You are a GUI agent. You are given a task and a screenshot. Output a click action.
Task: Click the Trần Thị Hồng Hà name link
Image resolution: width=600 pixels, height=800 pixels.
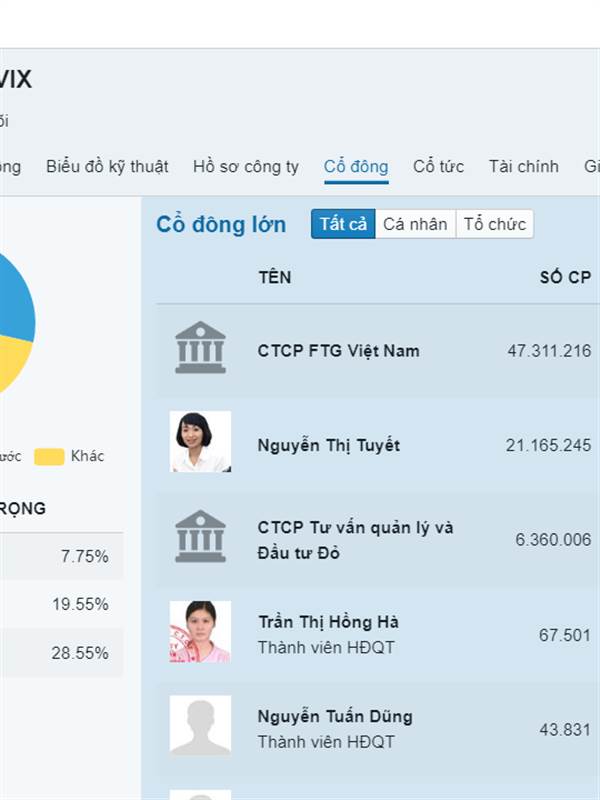328,622
